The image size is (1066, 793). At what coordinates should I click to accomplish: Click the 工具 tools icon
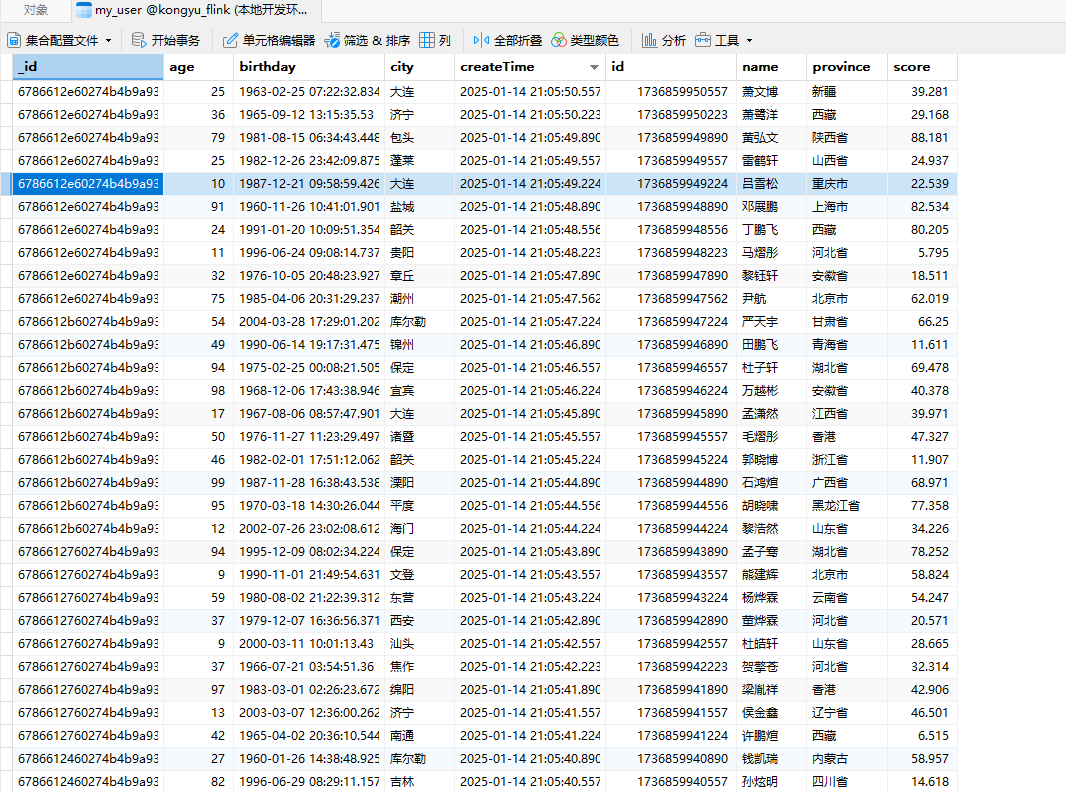pyautogui.click(x=703, y=40)
